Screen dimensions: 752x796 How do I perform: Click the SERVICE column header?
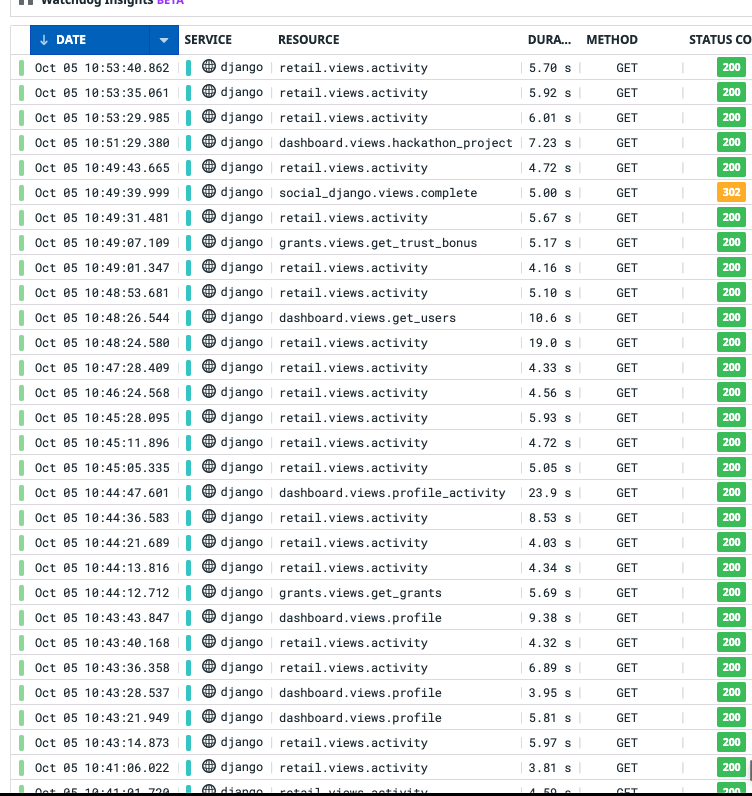208,40
